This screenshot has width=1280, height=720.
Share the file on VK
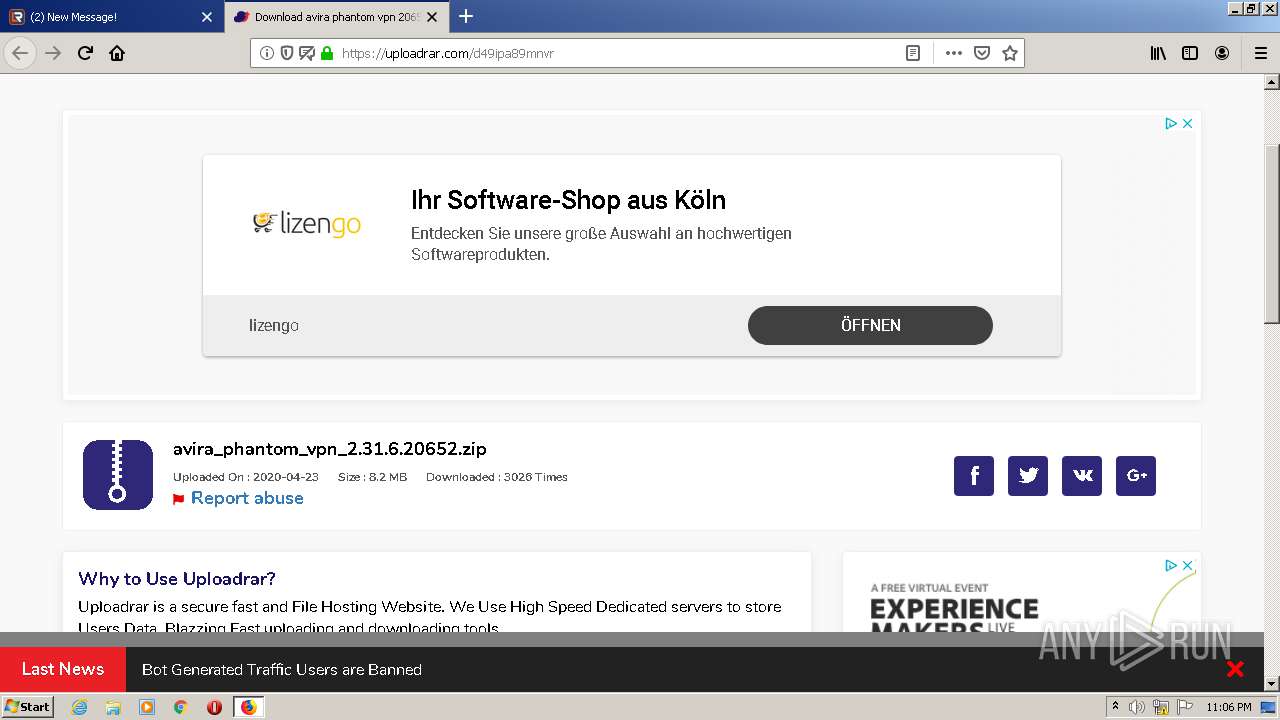coord(1082,476)
